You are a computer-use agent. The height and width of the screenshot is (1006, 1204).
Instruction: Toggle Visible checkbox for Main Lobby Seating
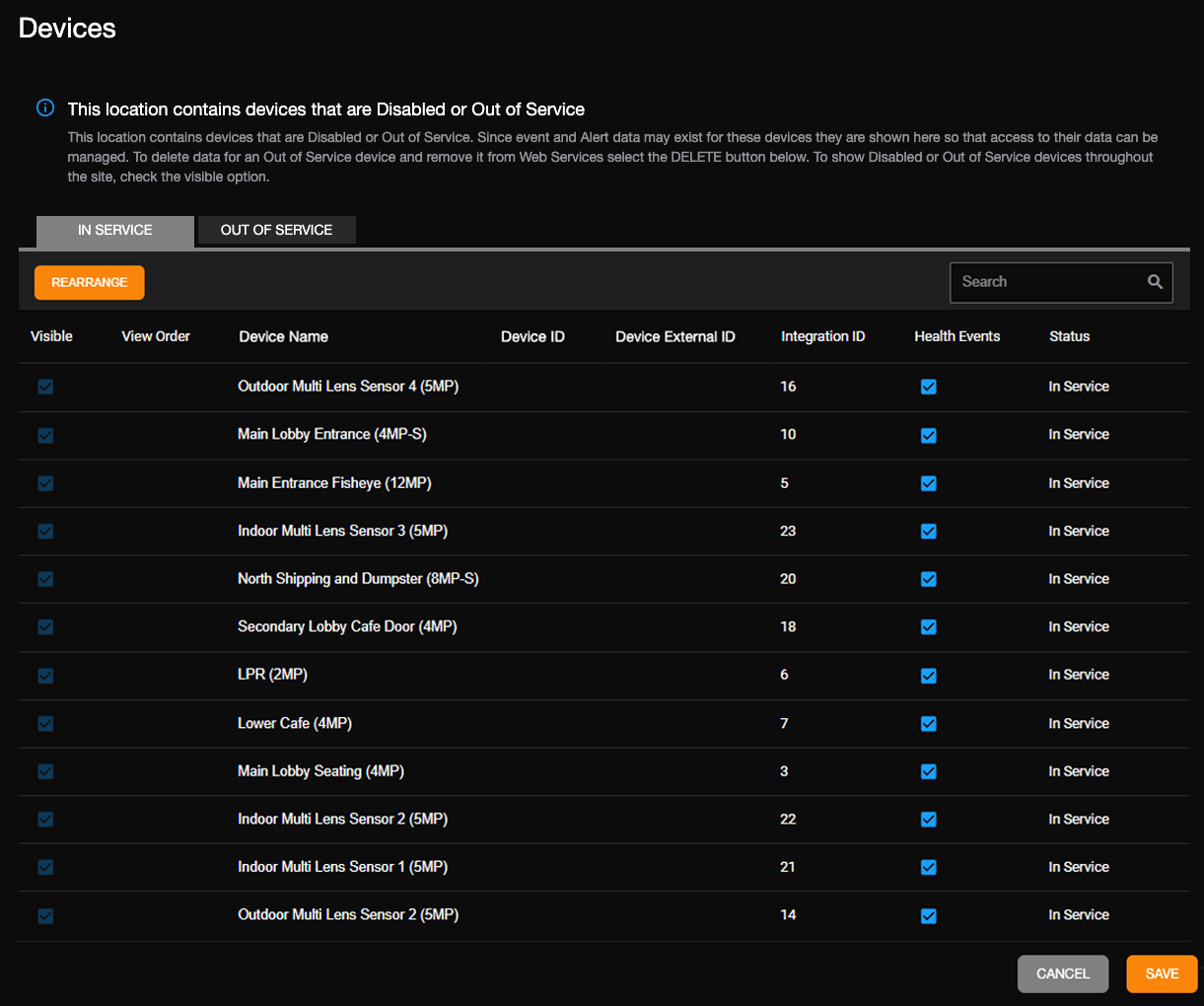(x=45, y=771)
